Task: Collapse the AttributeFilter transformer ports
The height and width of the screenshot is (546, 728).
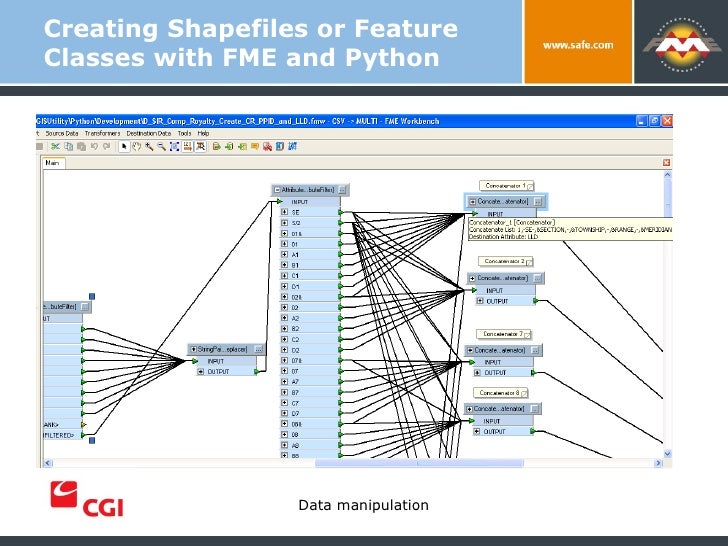Action: point(277,190)
